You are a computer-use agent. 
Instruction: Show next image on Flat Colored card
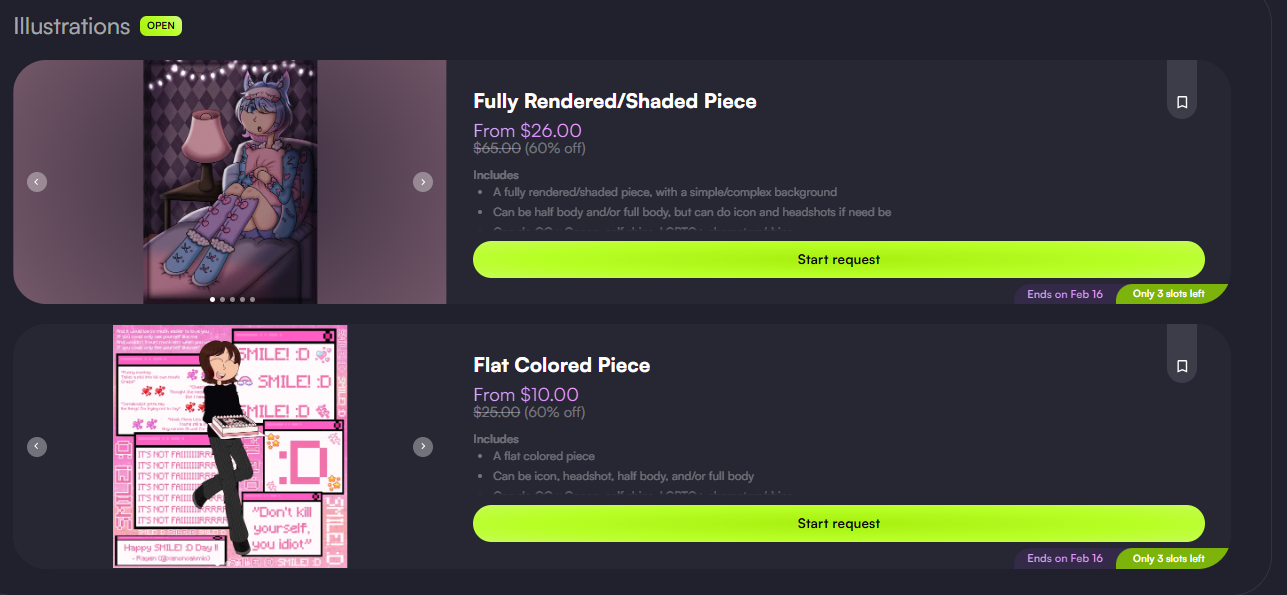pyautogui.click(x=423, y=446)
